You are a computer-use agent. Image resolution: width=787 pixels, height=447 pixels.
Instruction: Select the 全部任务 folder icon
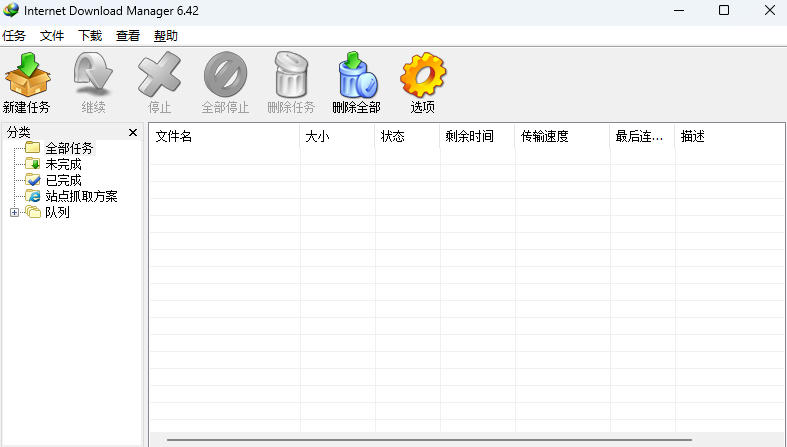pos(33,147)
